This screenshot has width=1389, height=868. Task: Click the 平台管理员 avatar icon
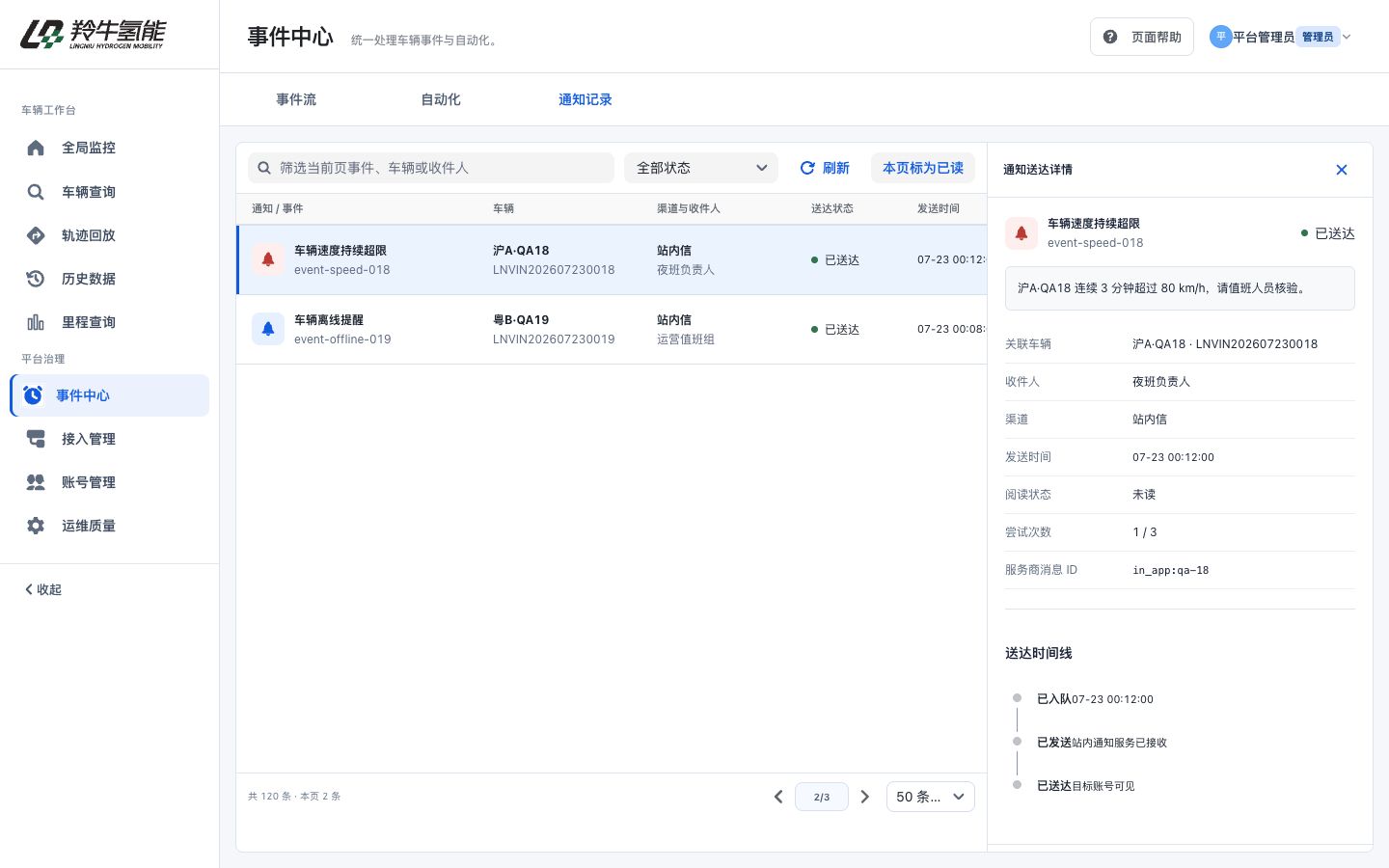pos(1220,37)
